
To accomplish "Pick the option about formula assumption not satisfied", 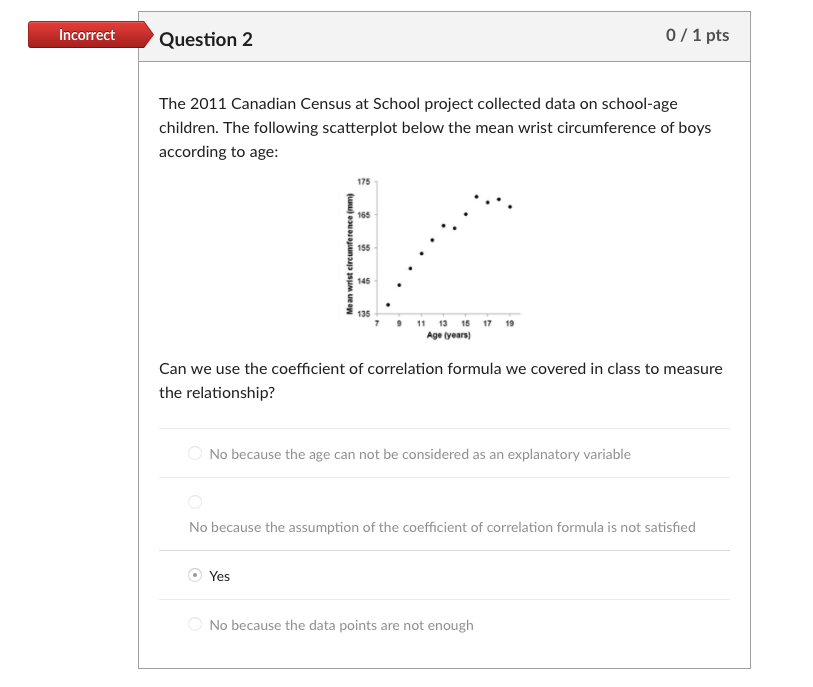I will point(442,527).
